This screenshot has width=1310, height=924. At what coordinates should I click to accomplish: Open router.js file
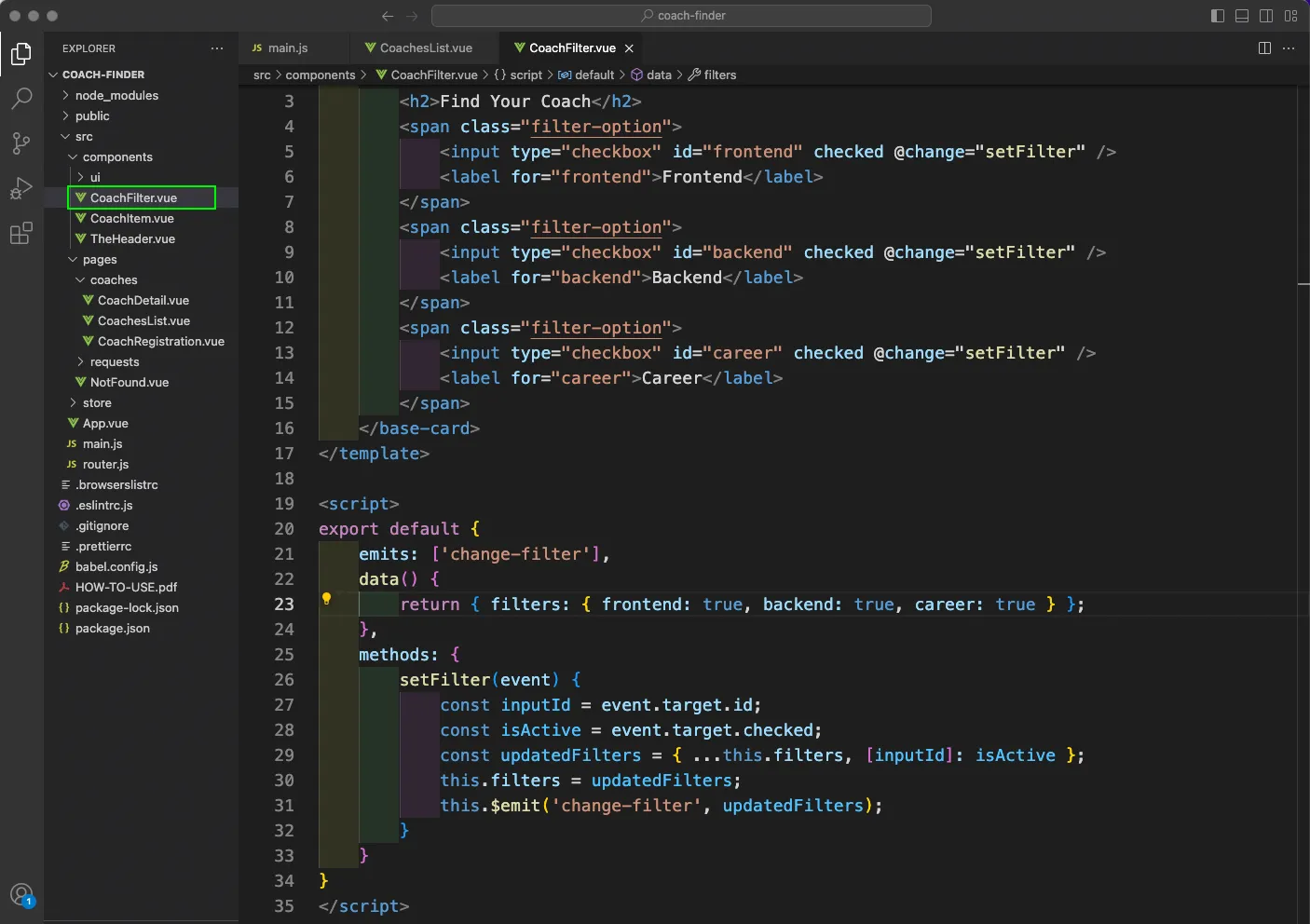(105, 464)
